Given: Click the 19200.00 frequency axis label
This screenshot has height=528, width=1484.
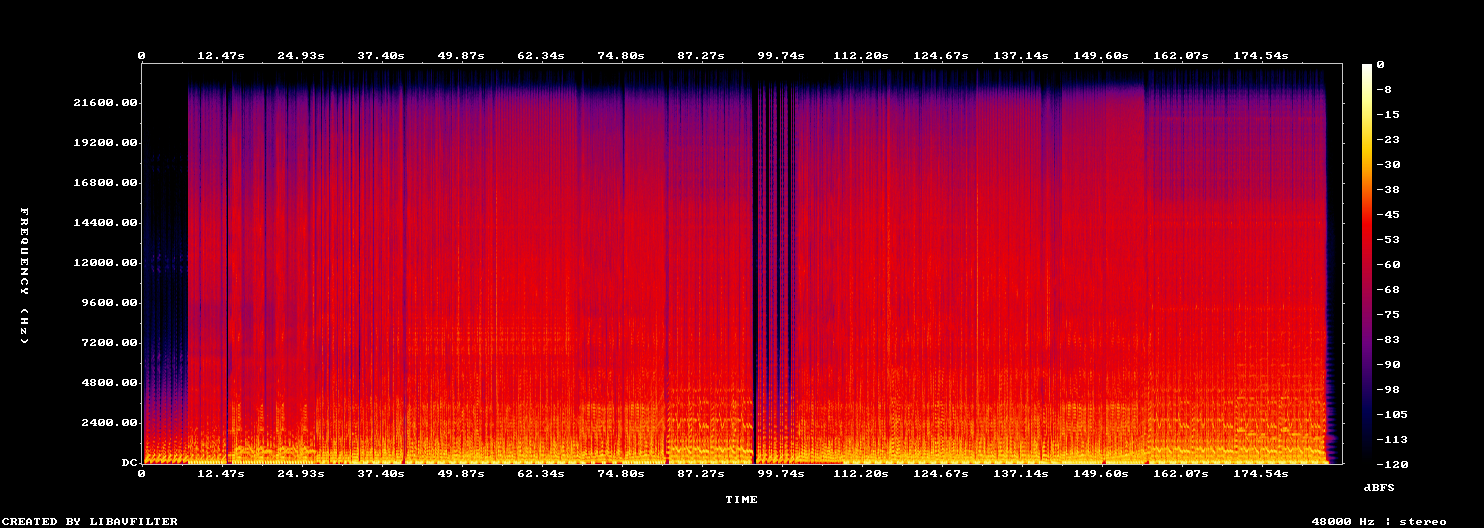Looking at the screenshot, I should point(104,143).
